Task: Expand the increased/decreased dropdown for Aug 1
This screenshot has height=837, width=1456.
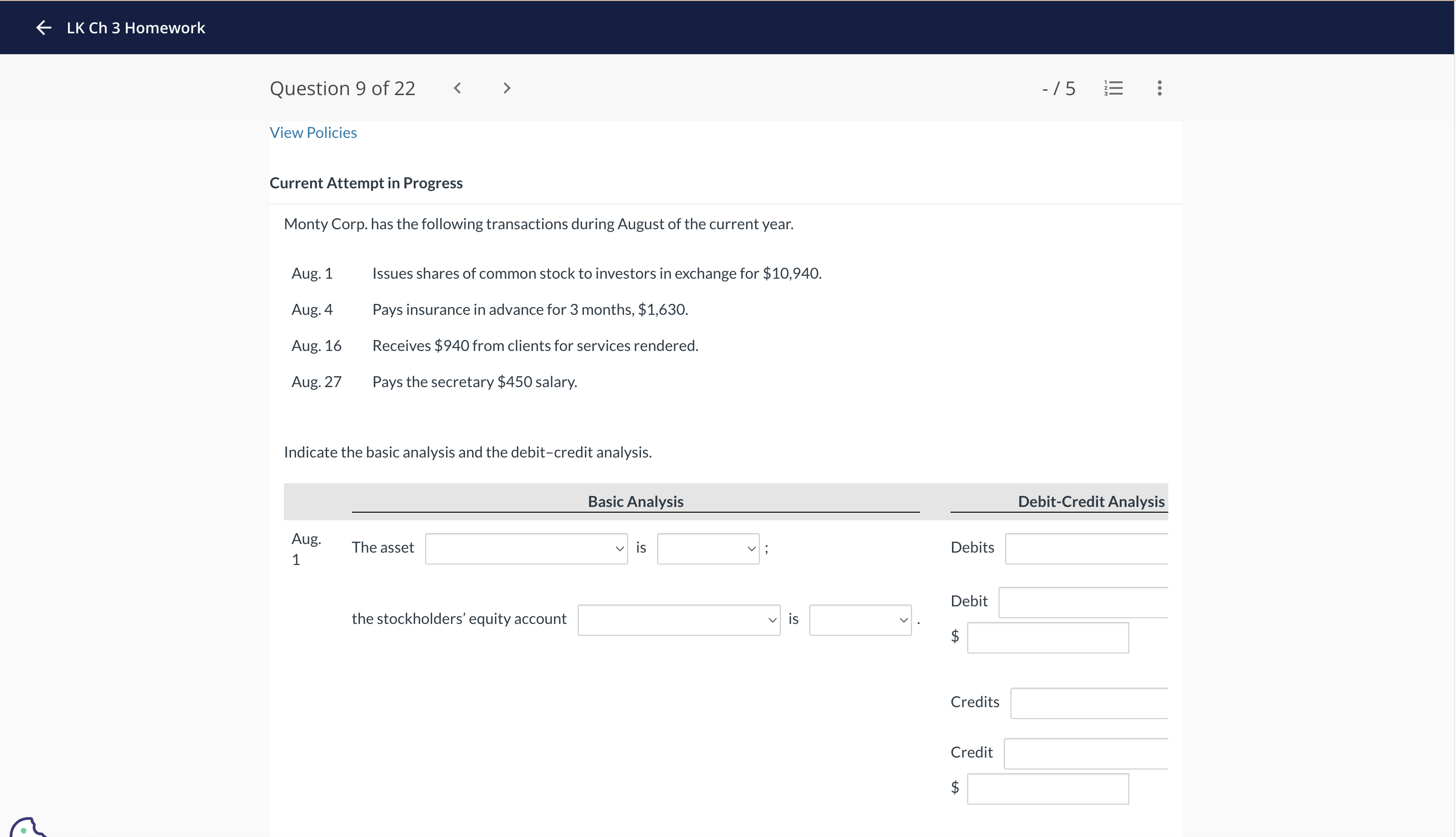Action: (708, 547)
